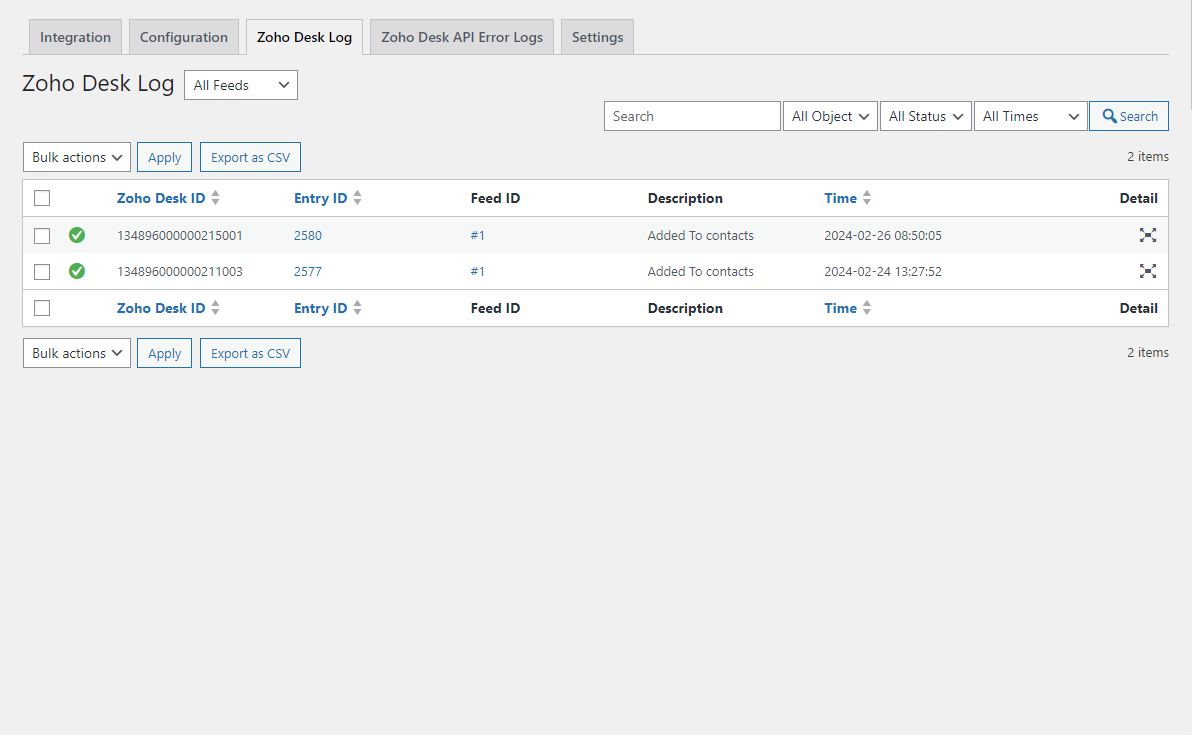The width and height of the screenshot is (1192, 735).
Task: Click Zoho Desk ID 134896000000211003 text
Action: 180,271
